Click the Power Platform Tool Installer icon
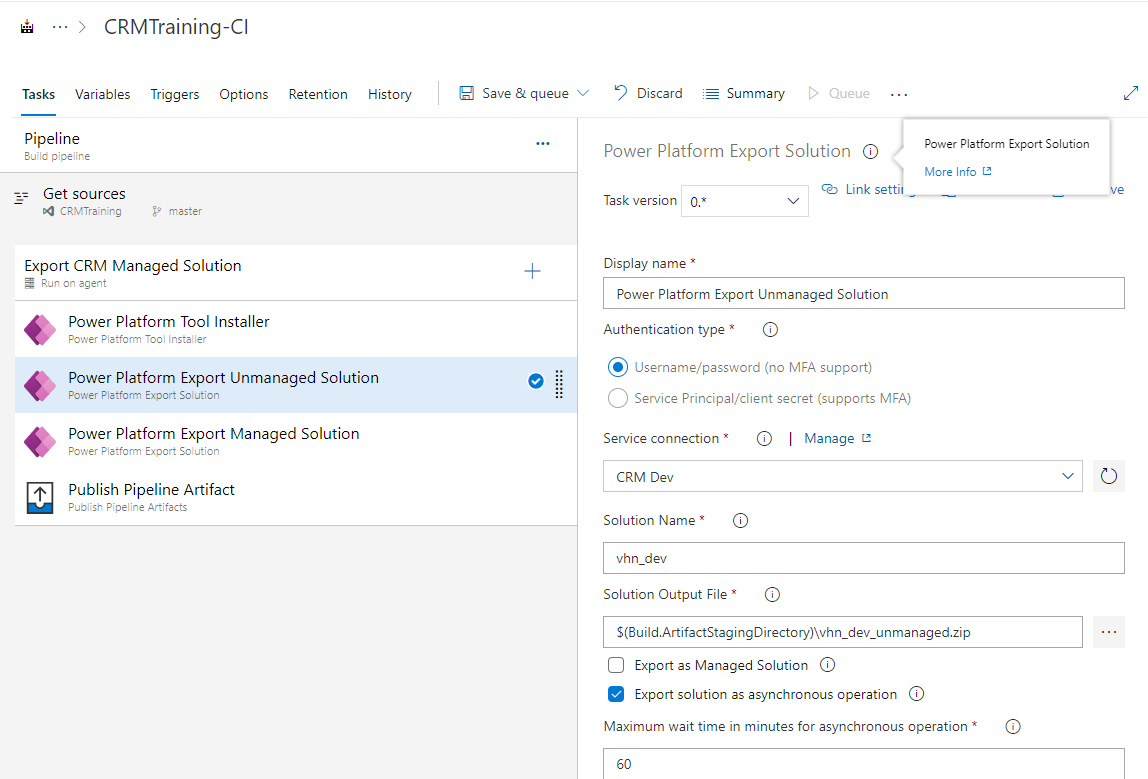This screenshot has height=779, width=1148. (40, 329)
